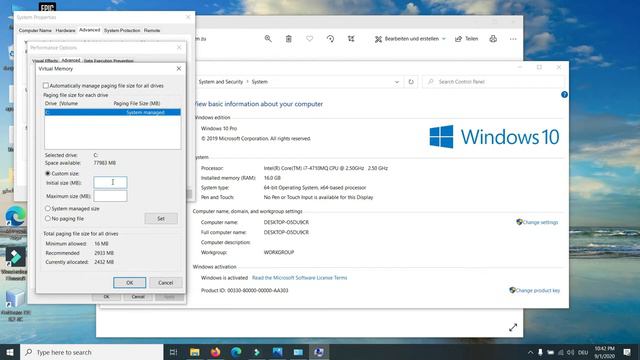
Task: Select the No paging file radio button
Action: (48, 219)
